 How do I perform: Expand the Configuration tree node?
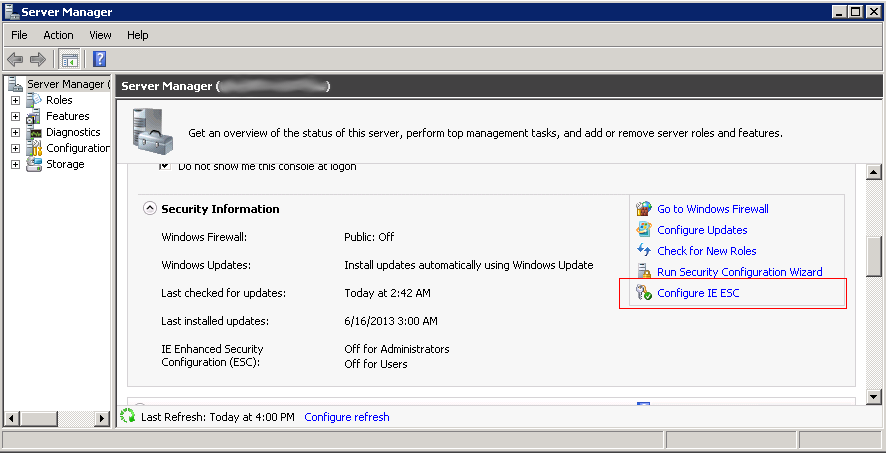[x=15, y=149]
